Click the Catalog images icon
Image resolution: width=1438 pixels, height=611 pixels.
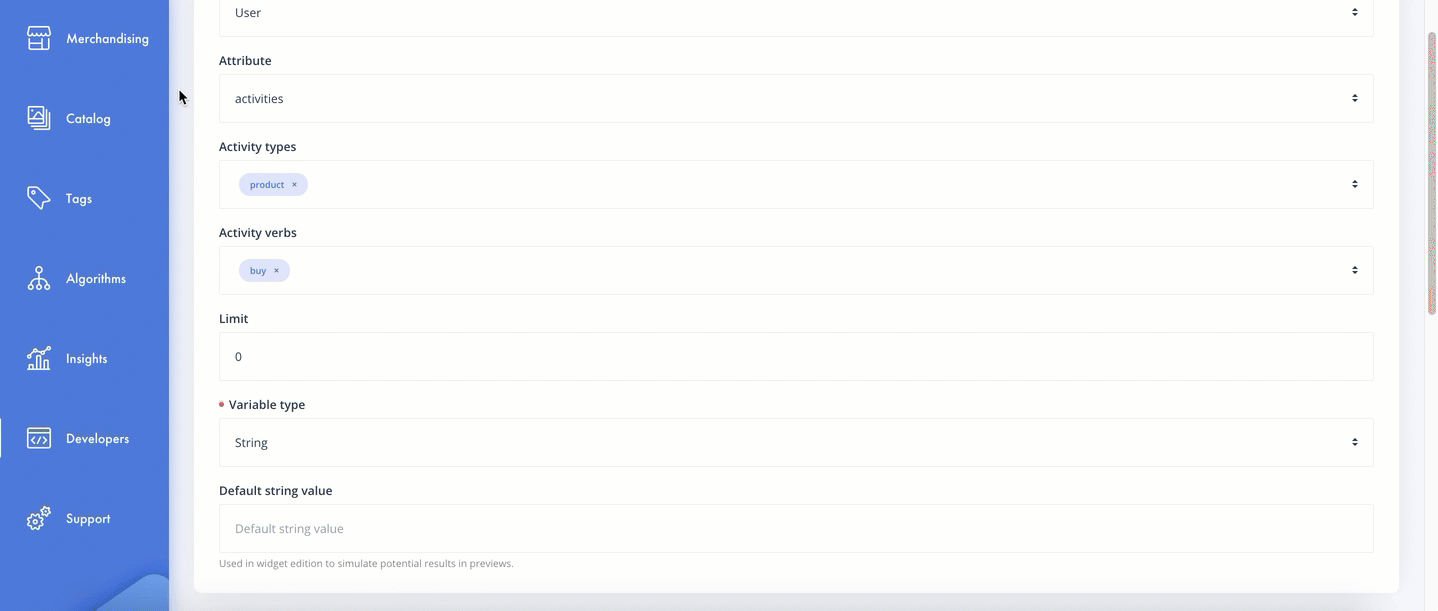click(x=39, y=118)
